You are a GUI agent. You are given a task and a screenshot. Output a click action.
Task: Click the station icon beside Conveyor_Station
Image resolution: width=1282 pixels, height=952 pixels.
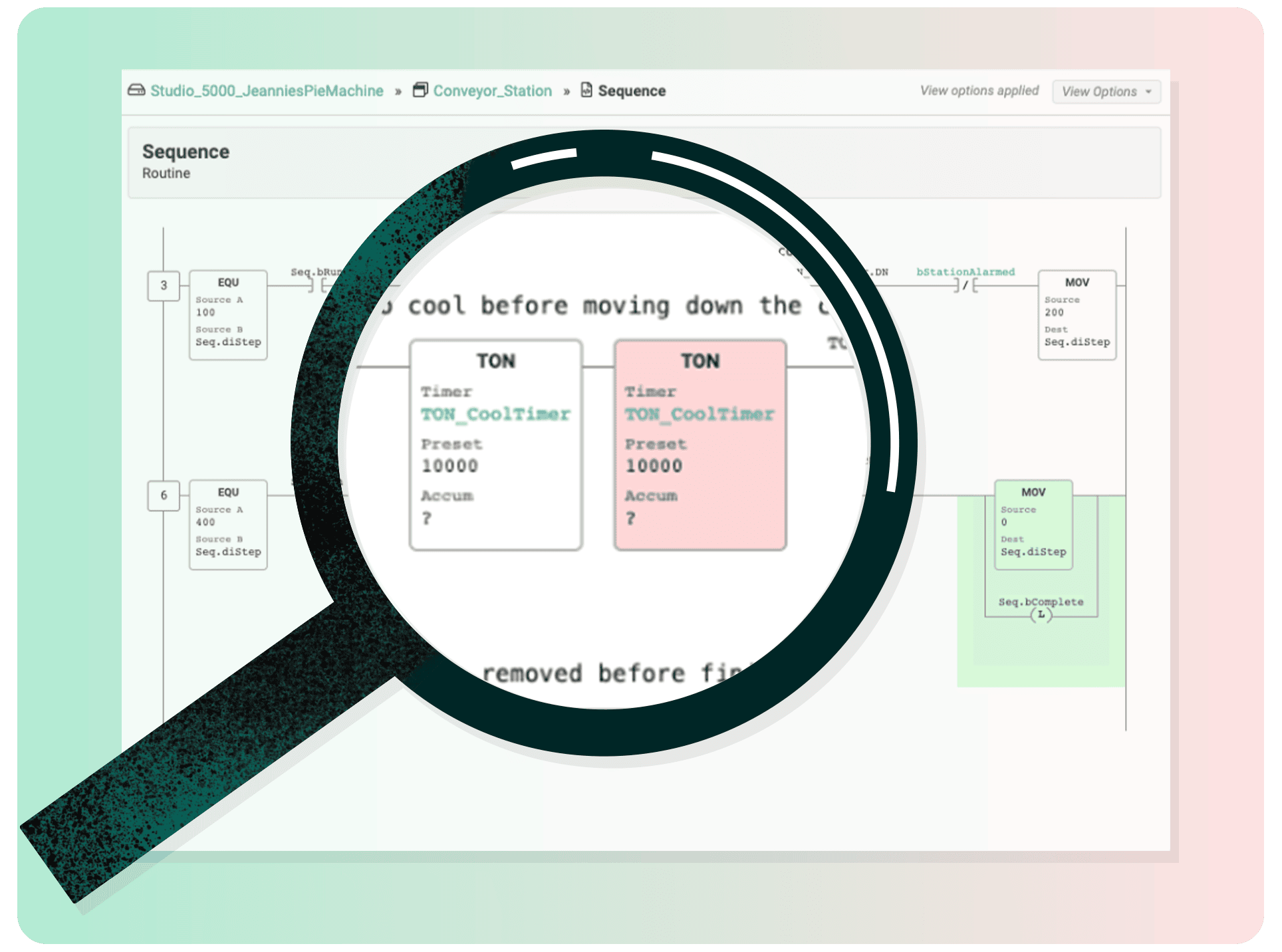coord(421,90)
